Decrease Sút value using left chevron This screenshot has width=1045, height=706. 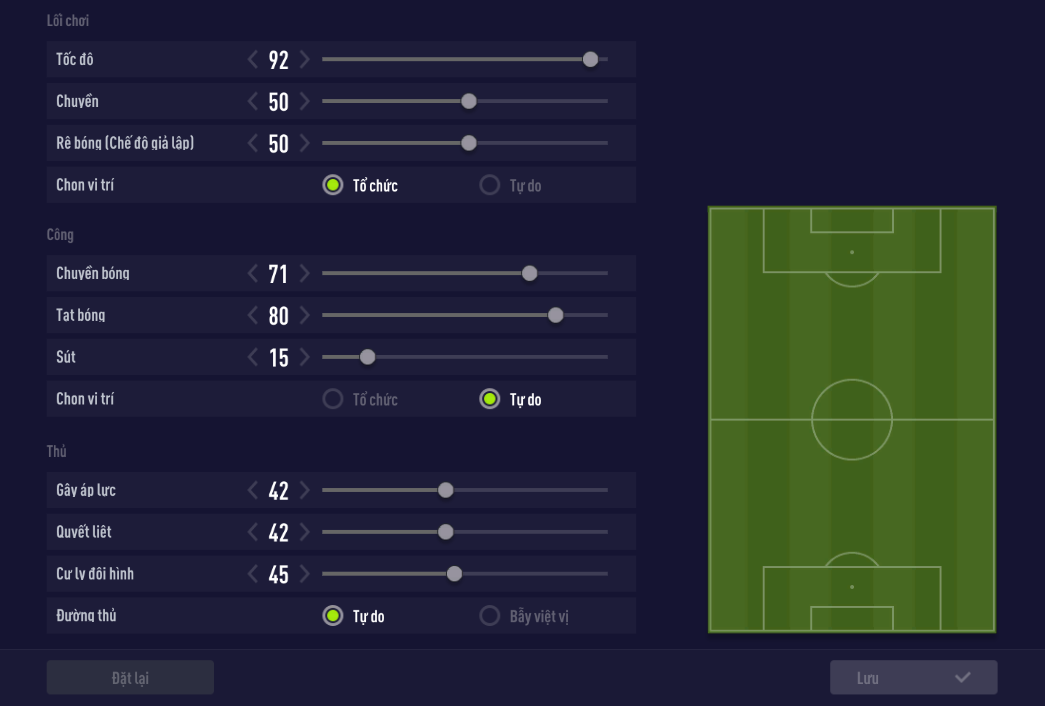[253, 358]
